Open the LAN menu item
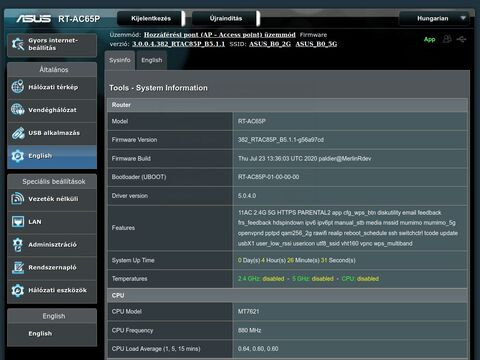 52,222
